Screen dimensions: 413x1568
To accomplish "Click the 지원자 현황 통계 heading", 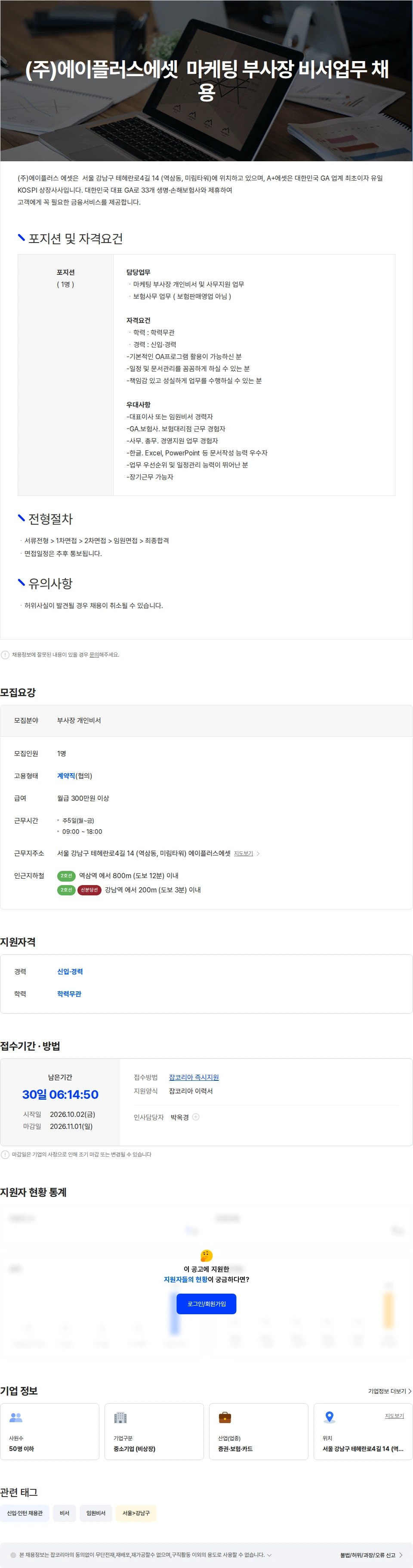I will [x=34, y=1193].
